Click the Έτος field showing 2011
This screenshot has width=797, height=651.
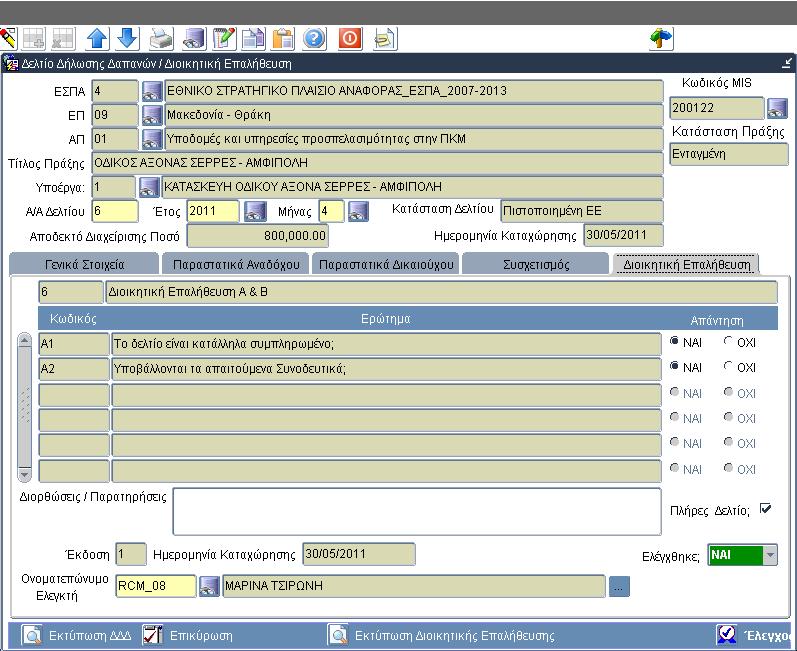pos(213,211)
